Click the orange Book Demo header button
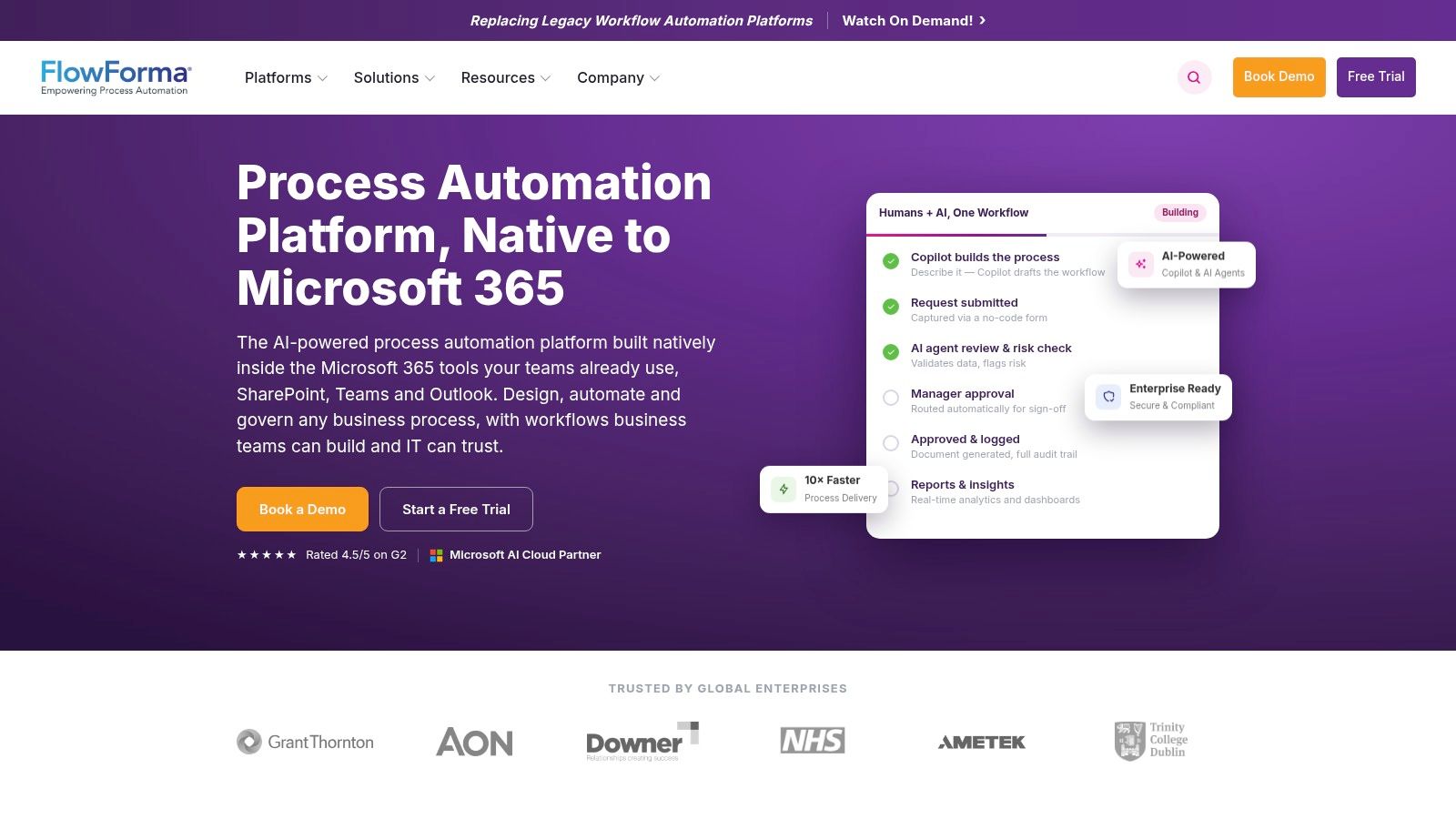The width and height of the screenshot is (1456, 819). click(x=1279, y=76)
